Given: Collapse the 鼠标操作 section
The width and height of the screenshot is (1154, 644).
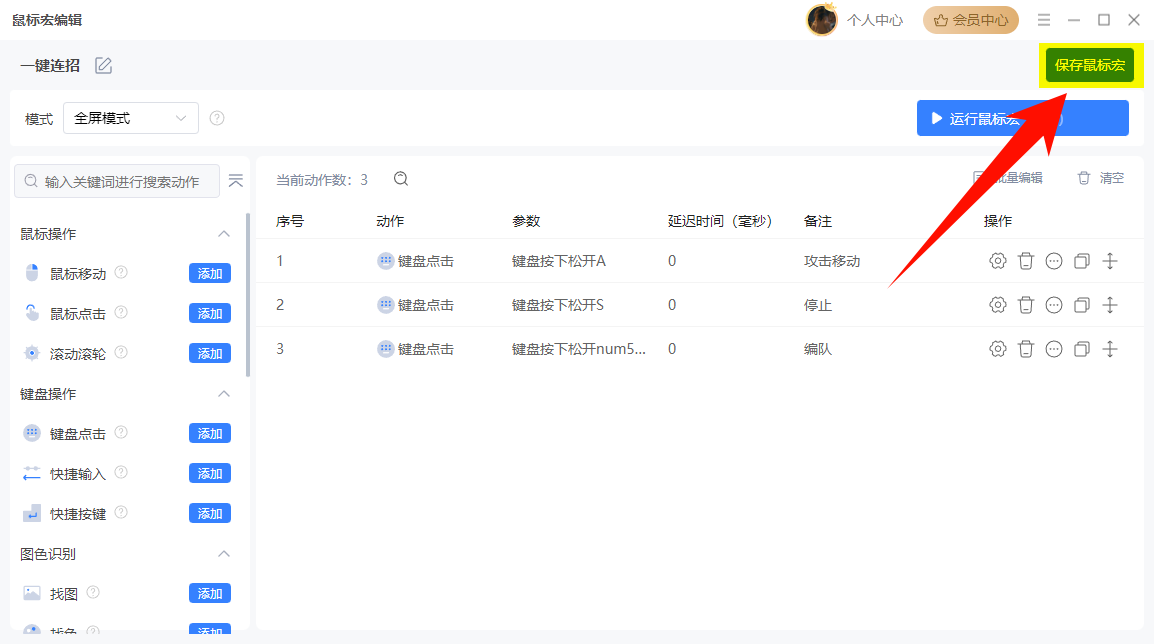Looking at the screenshot, I should [224, 233].
